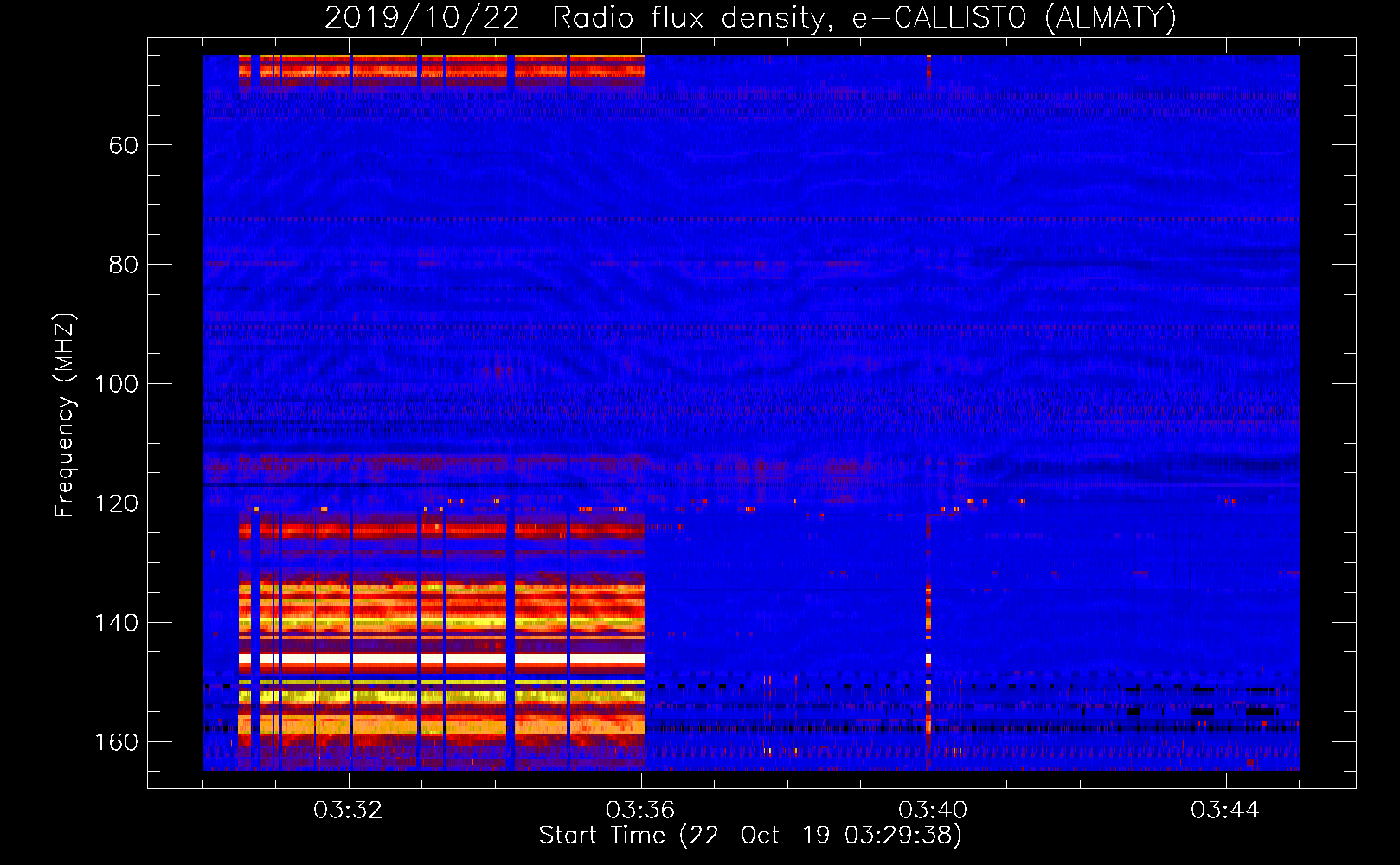This screenshot has height=865, width=1400.
Task: Click the 80 frequency tick label
Action: coord(124,265)
